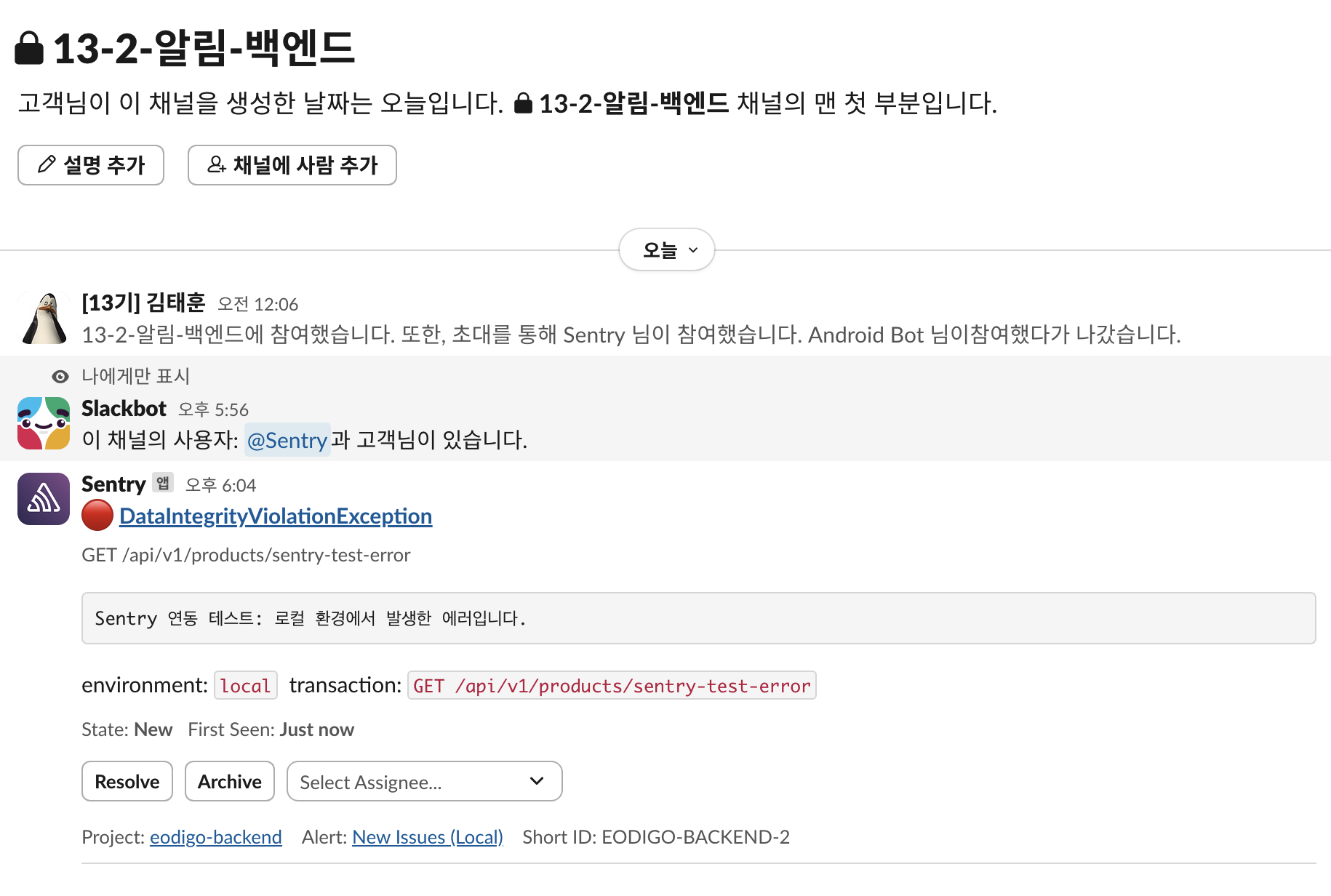Click the [13기] 김태훈 sender name
1331x896 pixels.
coord(143,303)
